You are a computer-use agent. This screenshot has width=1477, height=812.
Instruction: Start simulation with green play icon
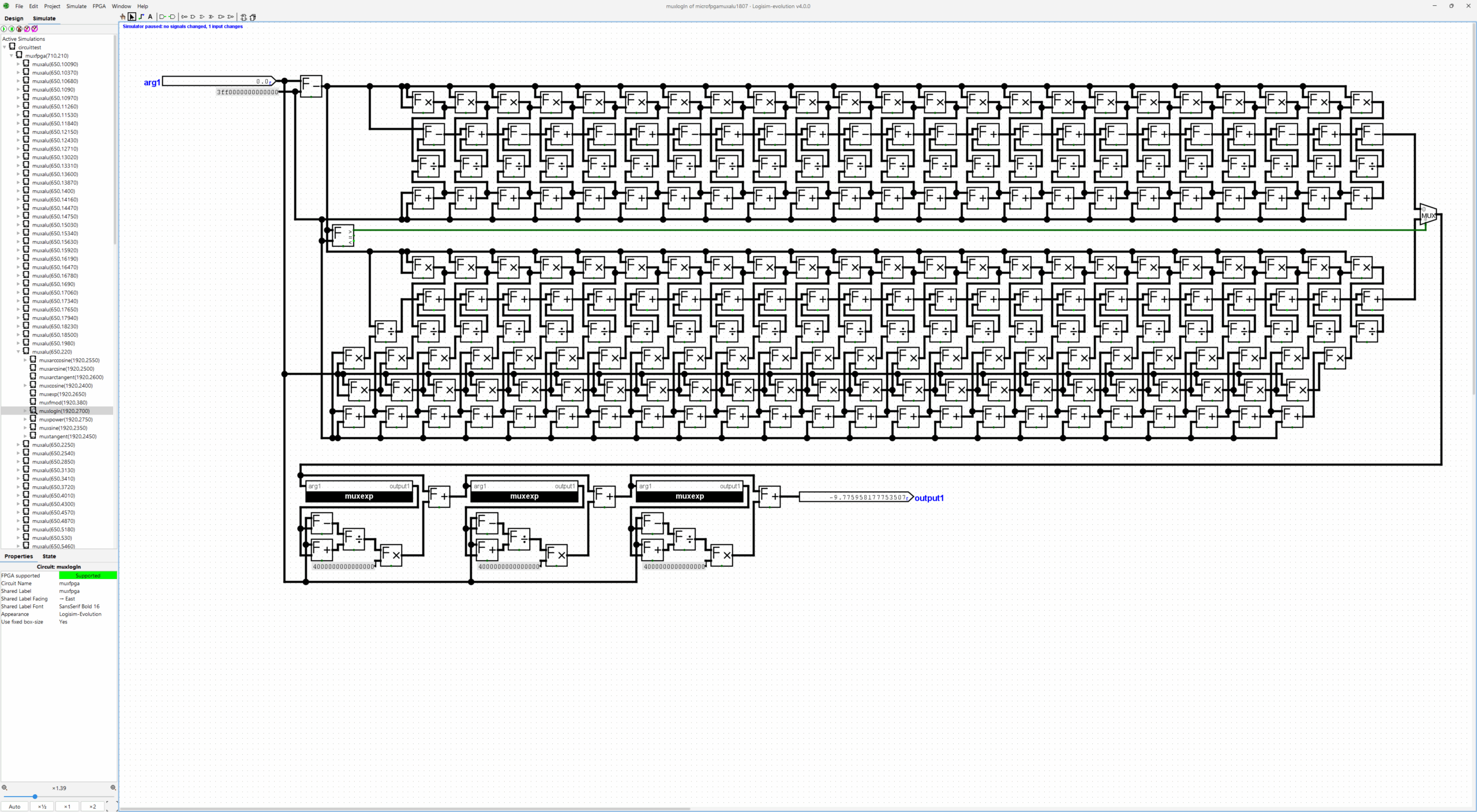(4, 29)
